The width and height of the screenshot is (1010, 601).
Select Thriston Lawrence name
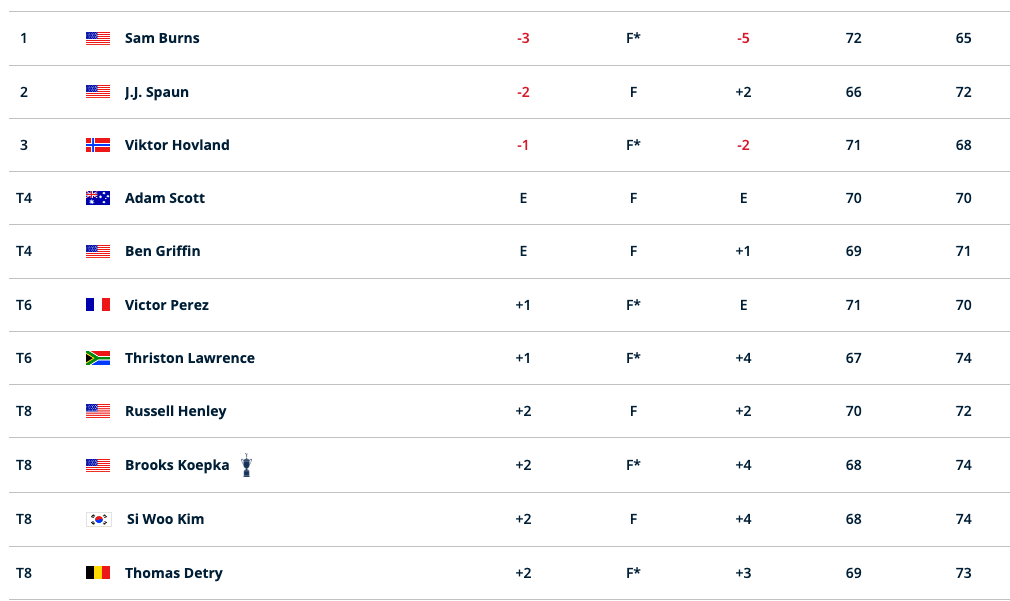[190, 358]
